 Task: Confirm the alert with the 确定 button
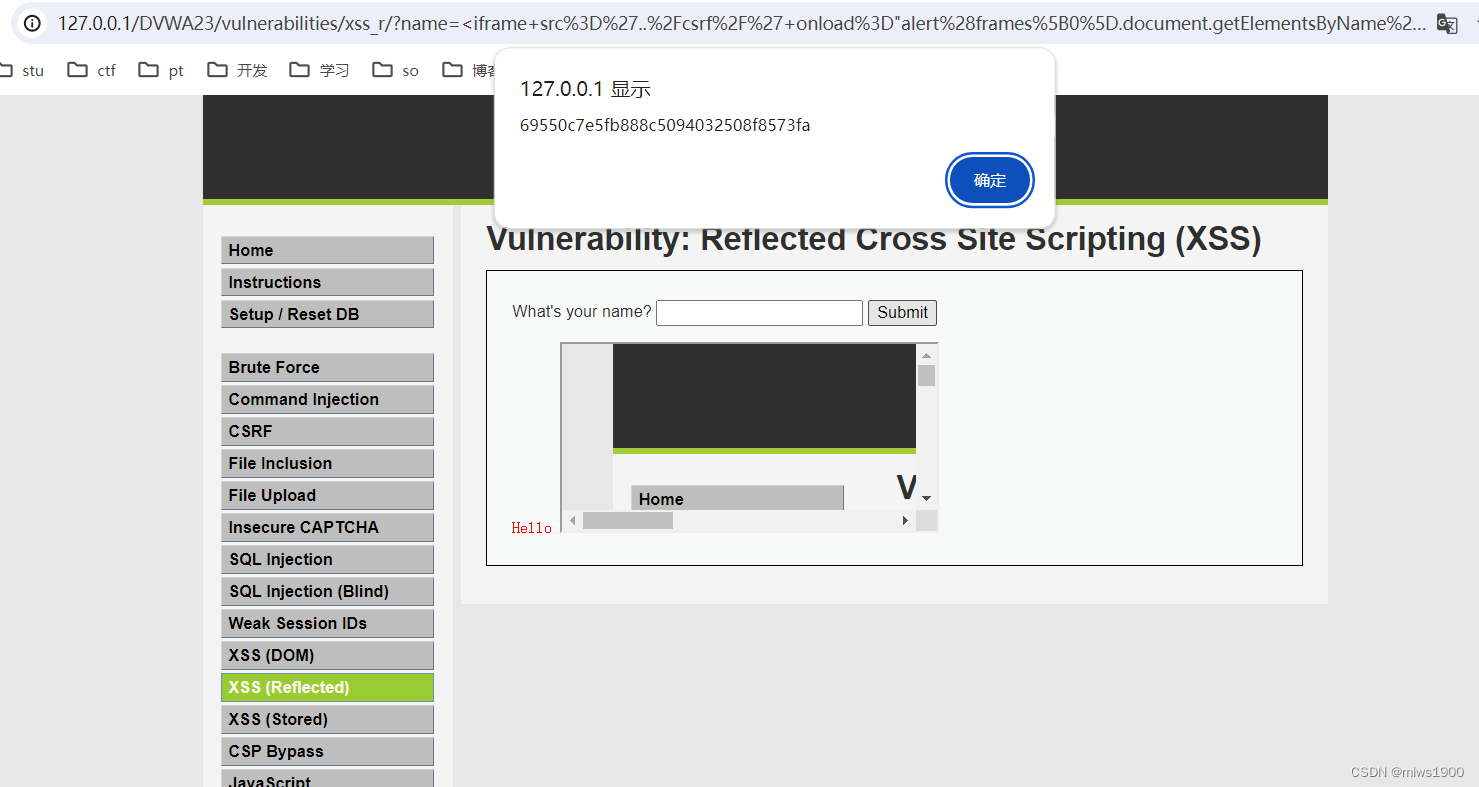pyautogui.click(x=990, y=181)
